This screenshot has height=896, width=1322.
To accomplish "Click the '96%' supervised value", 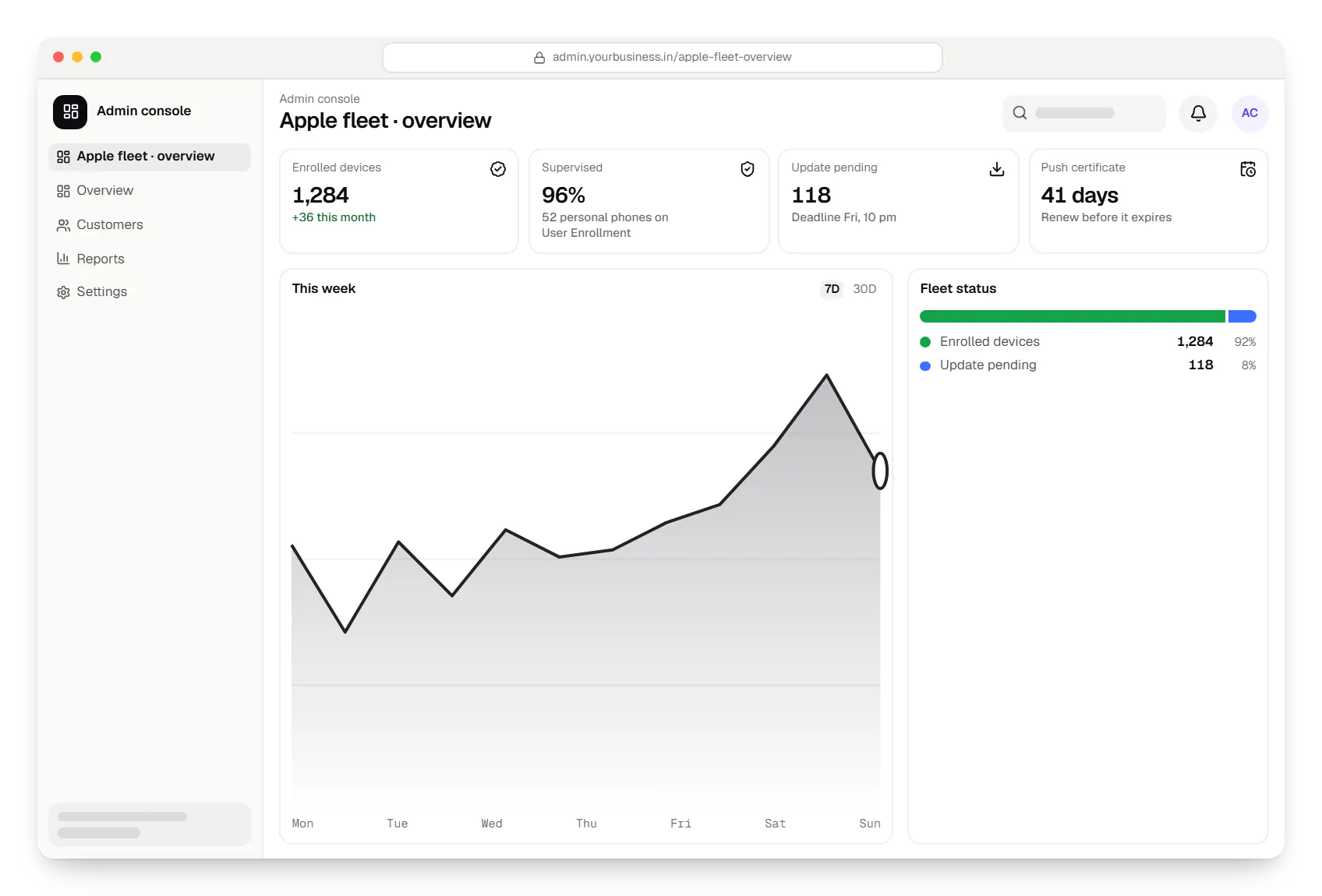I will tap(564, 195).
